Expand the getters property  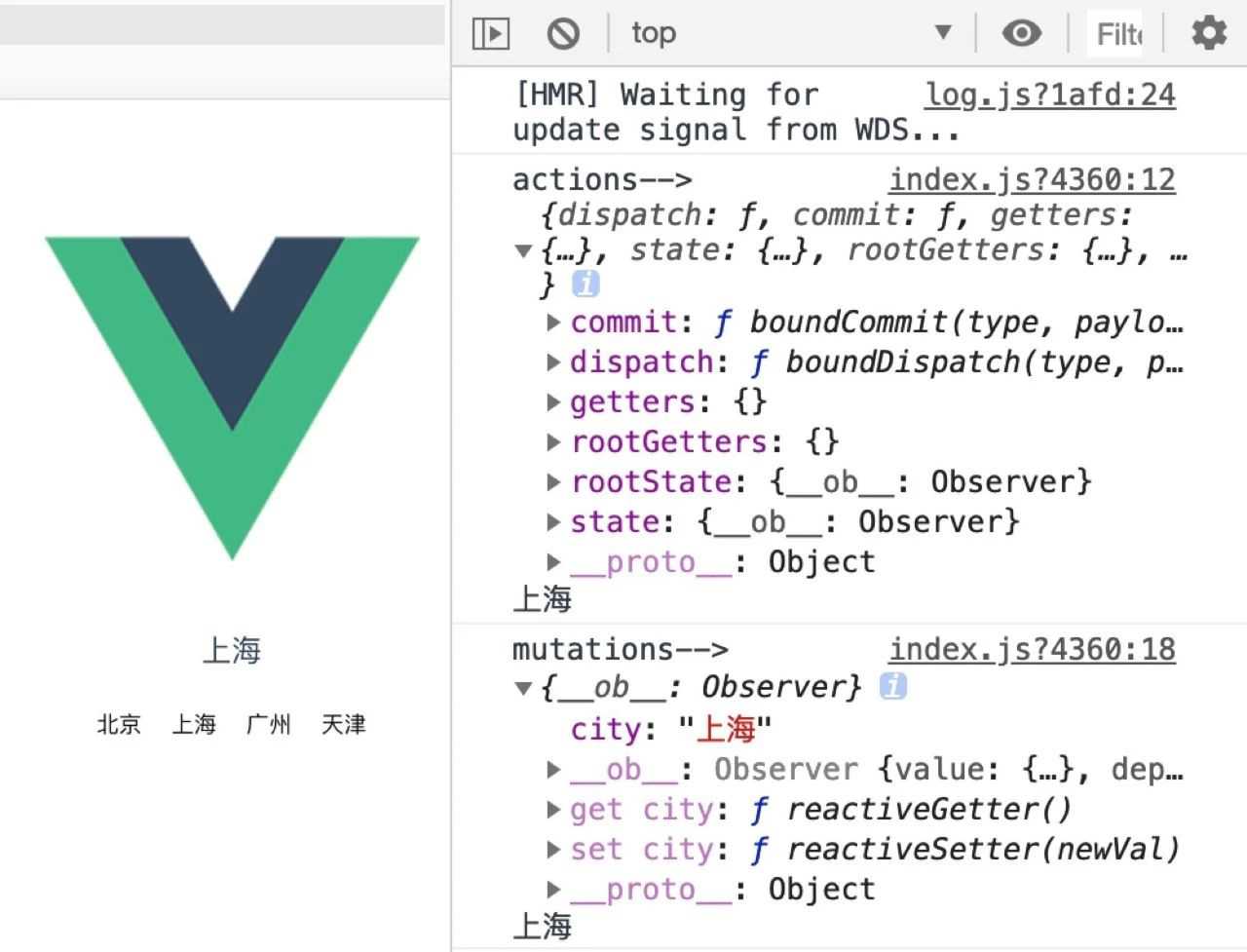click(553, 402)
